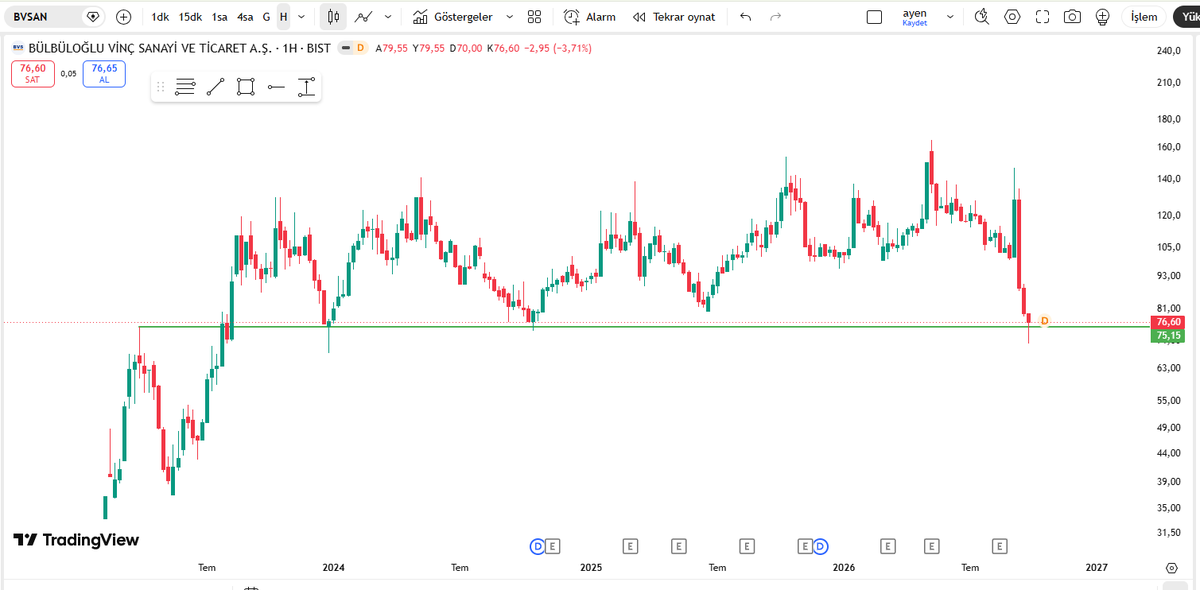
Task: Click last E marker before 2027
Action: point(998,546)
